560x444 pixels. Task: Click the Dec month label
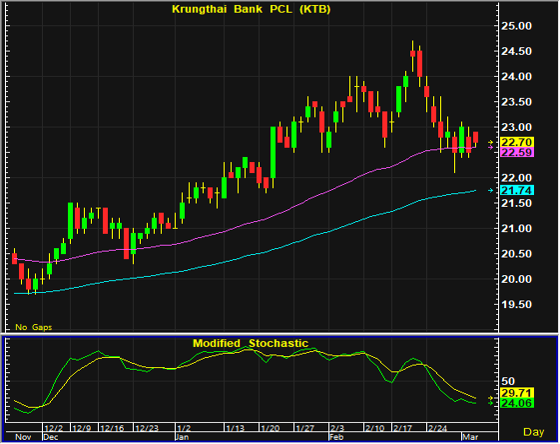51,437
